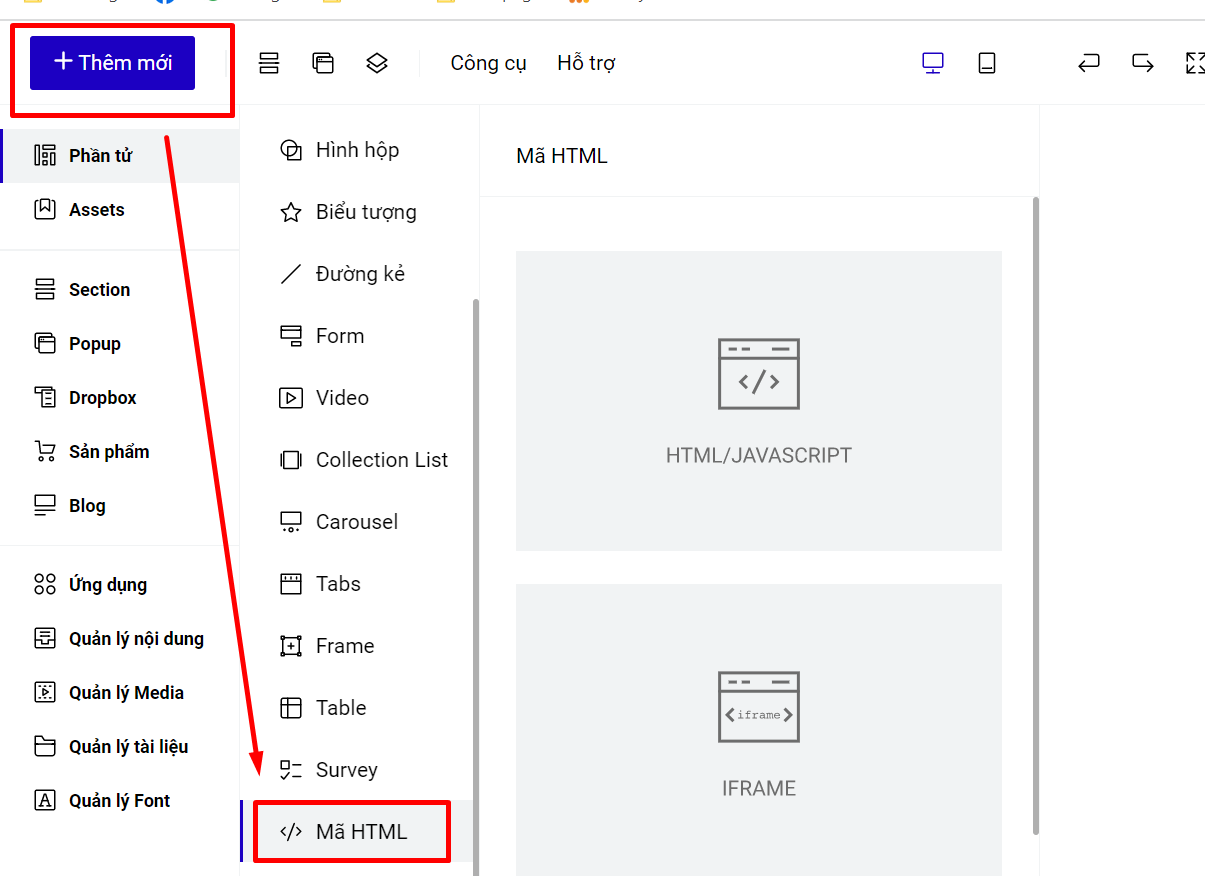Switch to mobile view icon

coord(987,63)
